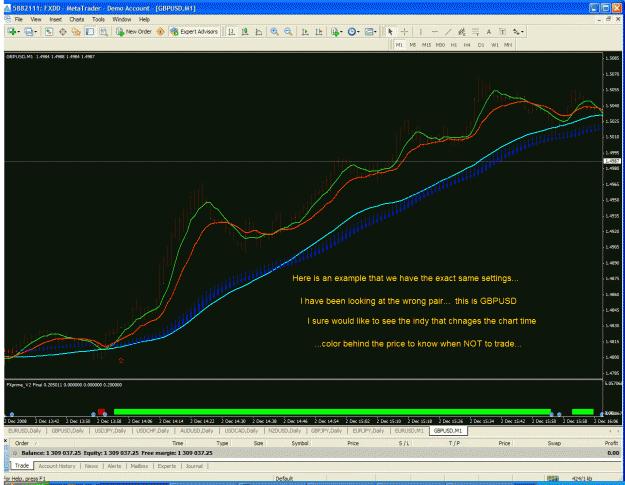Sort orders by the Profit column

click(x=611, y=443)
